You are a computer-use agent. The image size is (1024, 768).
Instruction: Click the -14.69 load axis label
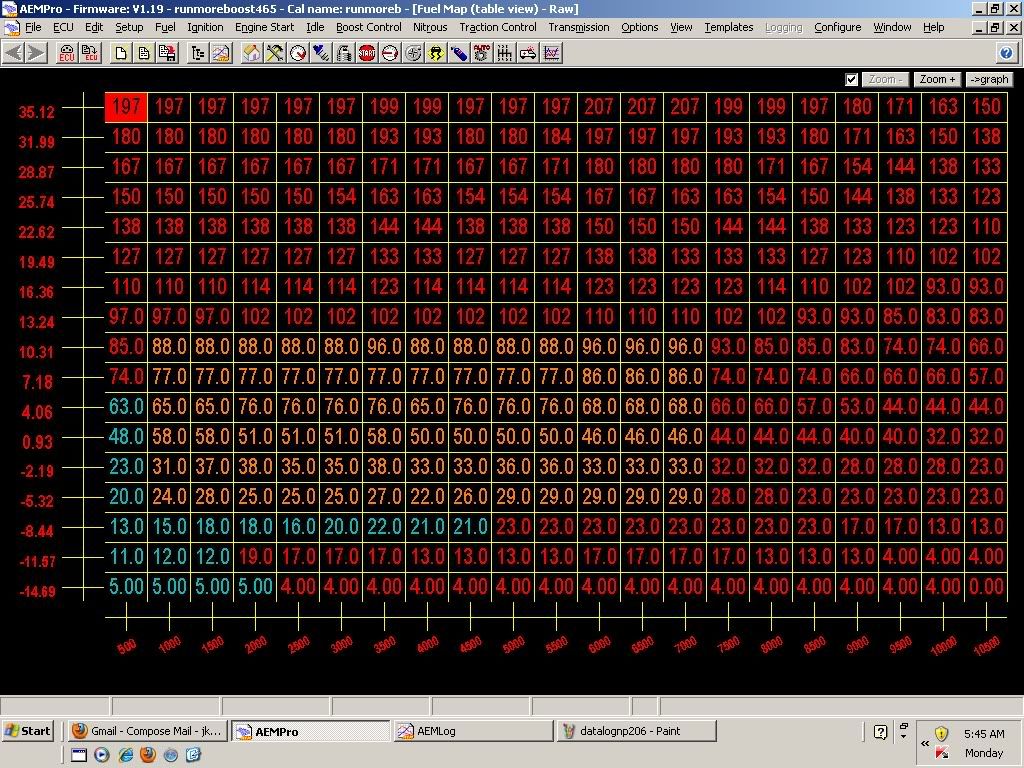(37, 592)
